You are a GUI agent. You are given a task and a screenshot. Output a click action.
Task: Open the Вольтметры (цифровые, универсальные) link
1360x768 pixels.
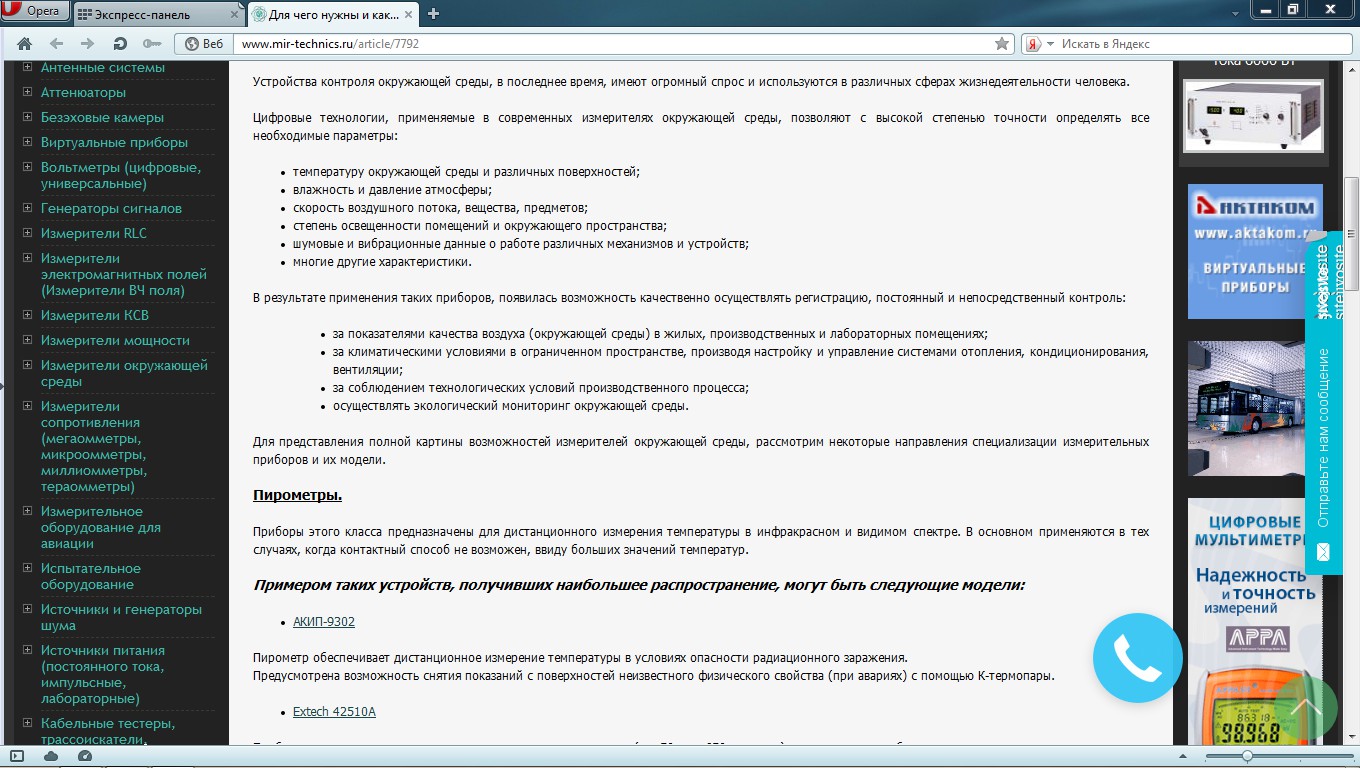click(x=121, y=175)
